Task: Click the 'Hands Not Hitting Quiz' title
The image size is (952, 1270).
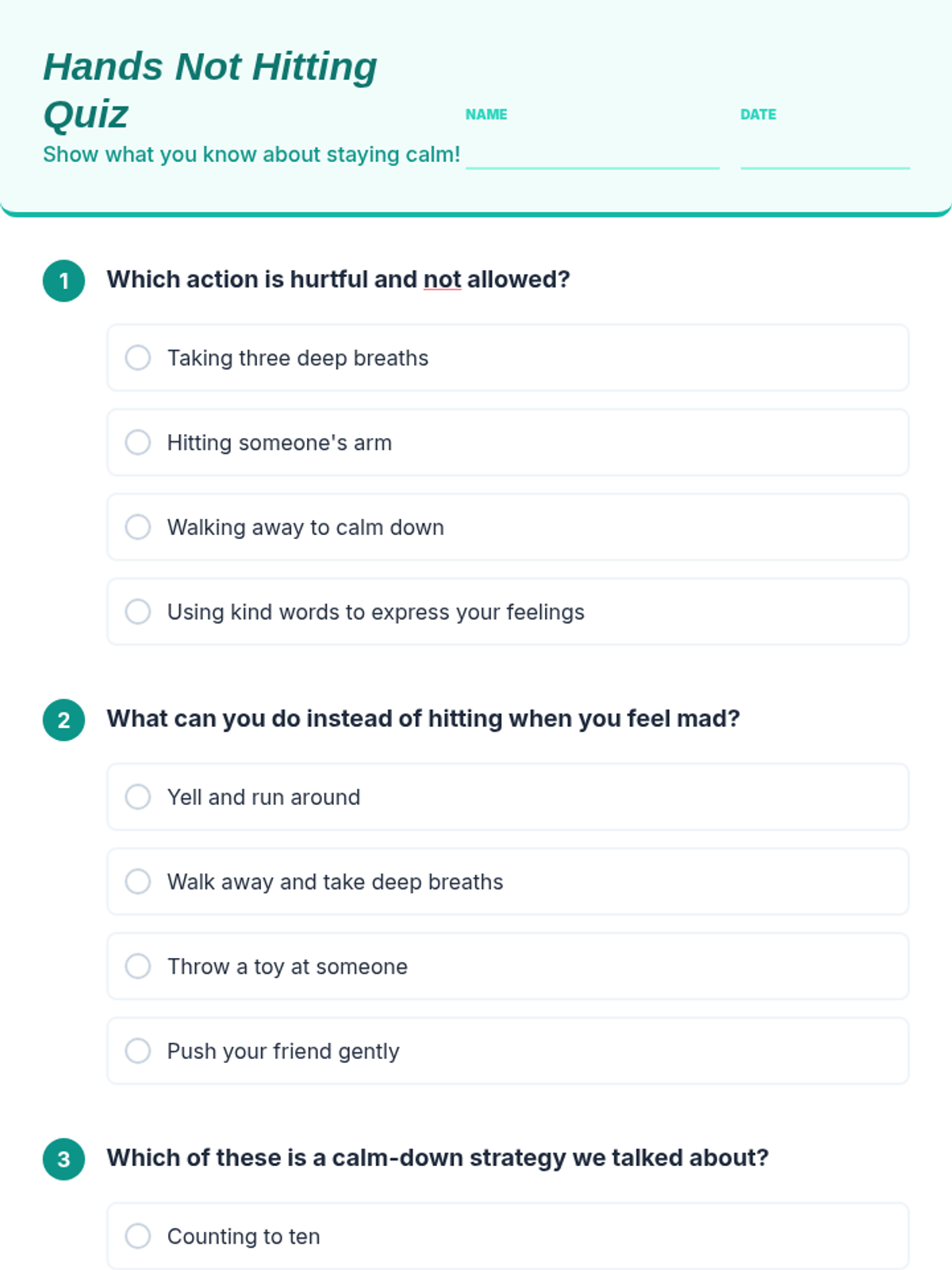Action: [210, 90]
